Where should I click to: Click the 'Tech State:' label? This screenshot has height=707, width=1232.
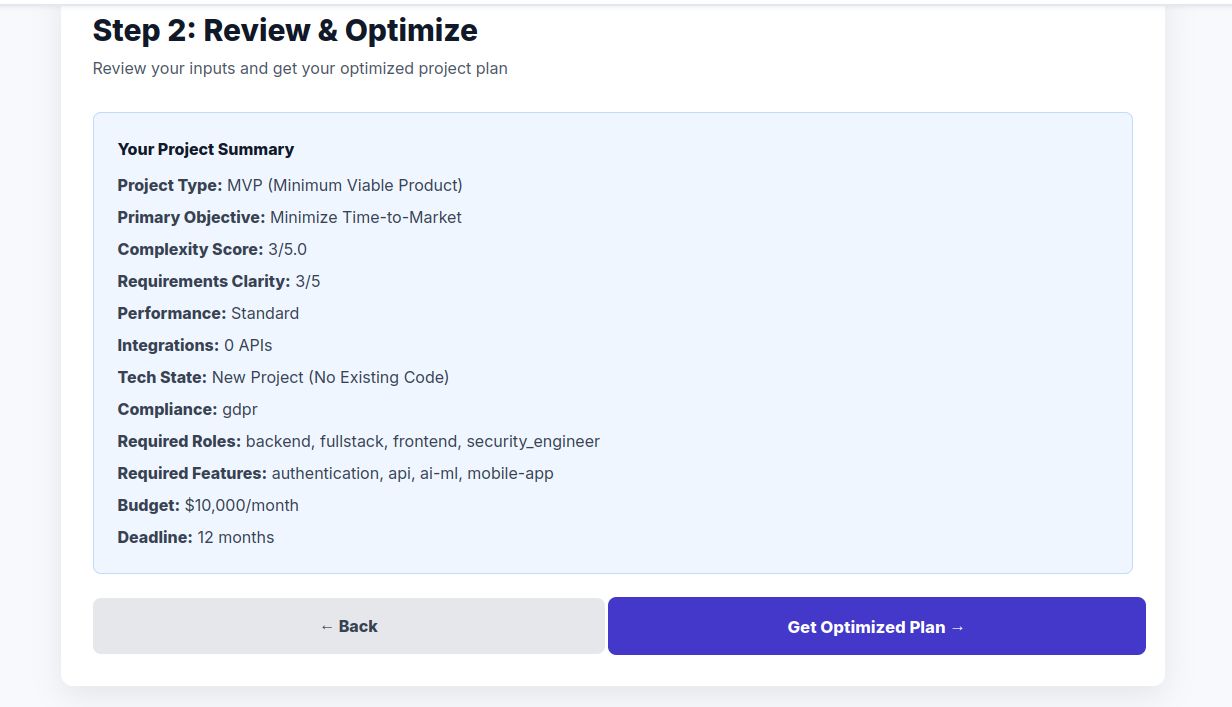[162, 377]
